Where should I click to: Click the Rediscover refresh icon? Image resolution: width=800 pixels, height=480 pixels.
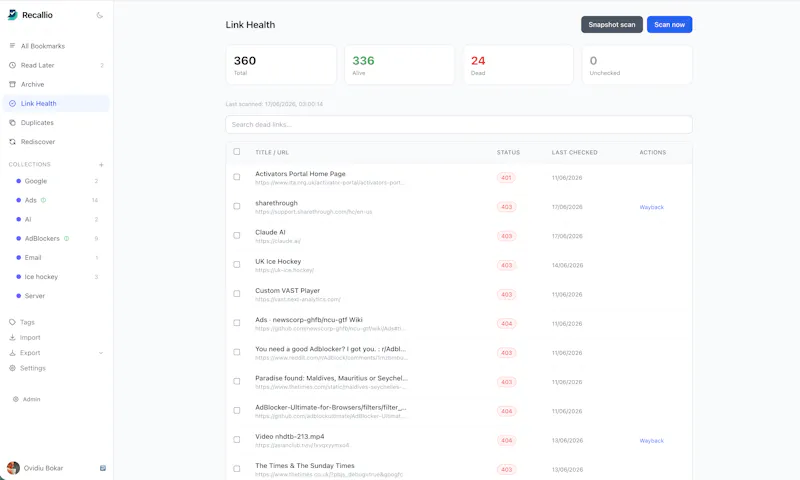coord(12,142)
